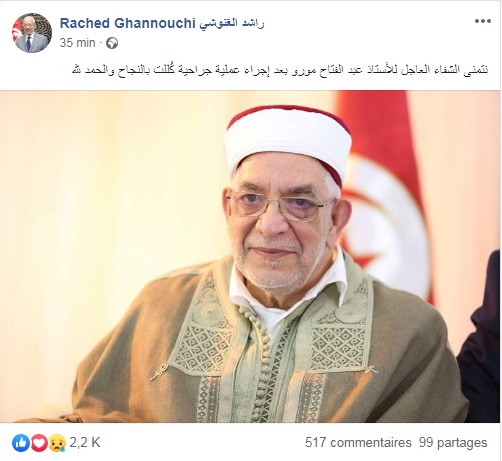Screen dimensions: 502x461
Task: Open the 517 commentaires link
Action: (x=358, y=443)
